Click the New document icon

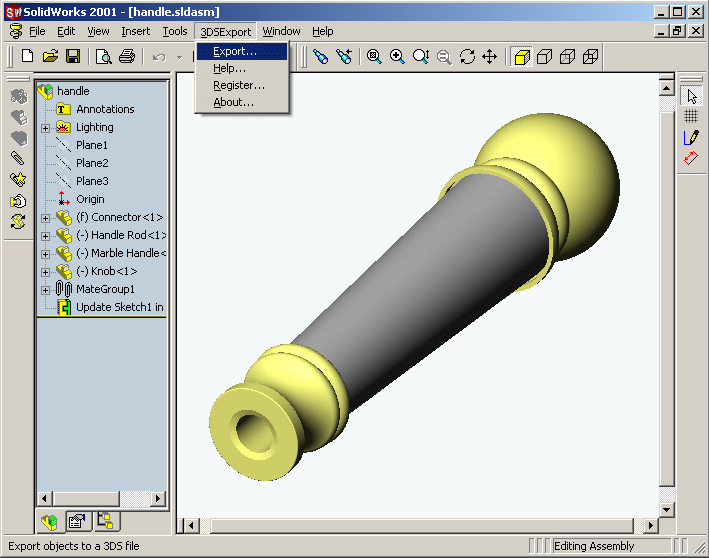tap(28, 57)
